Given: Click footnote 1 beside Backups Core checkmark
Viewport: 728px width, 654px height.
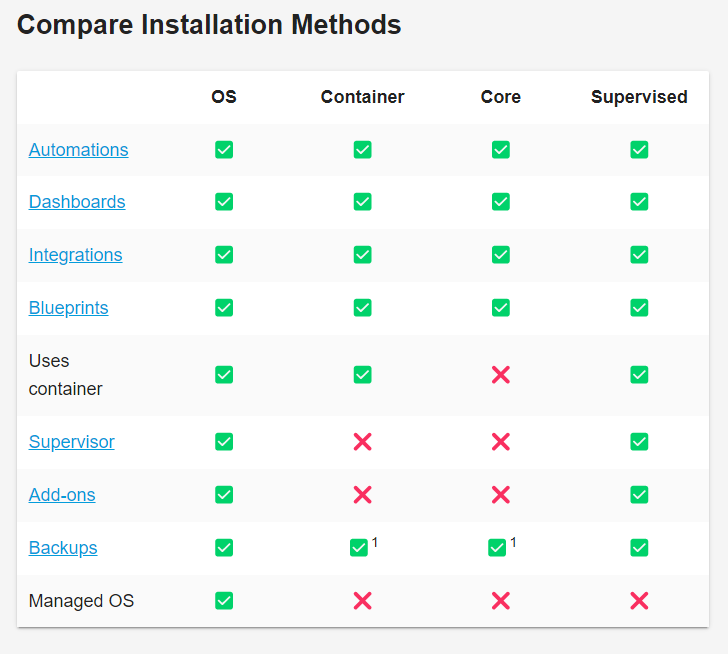Looking at the screenshot, I should [x=513, y=542].
